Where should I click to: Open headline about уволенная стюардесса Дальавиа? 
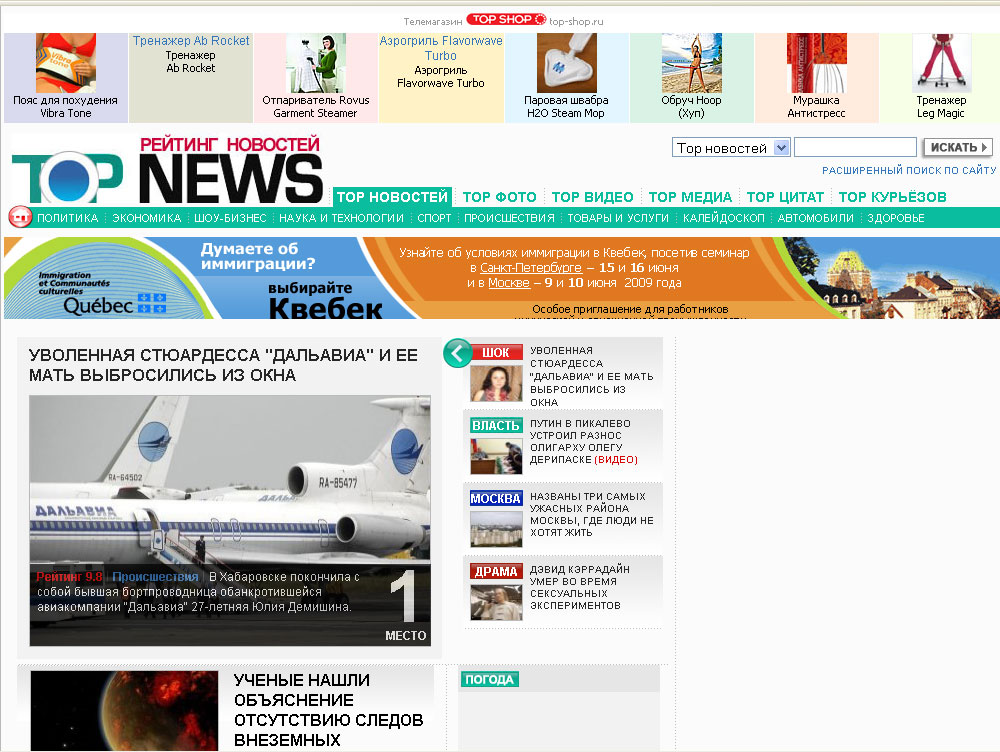(x=223, y=365)
